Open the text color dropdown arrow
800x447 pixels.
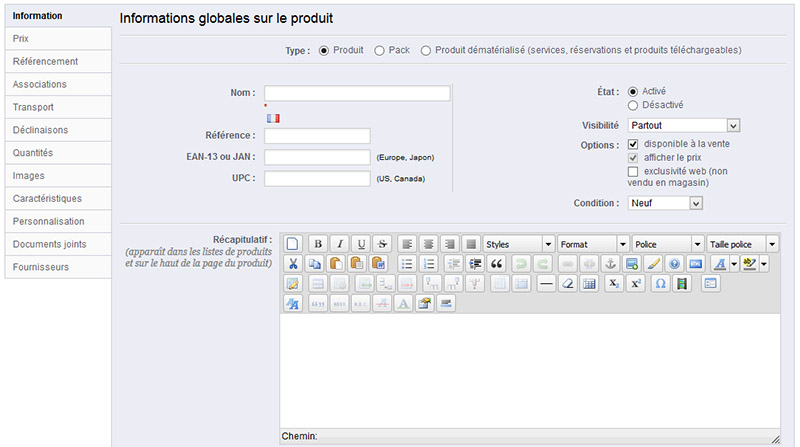[734, 264]
